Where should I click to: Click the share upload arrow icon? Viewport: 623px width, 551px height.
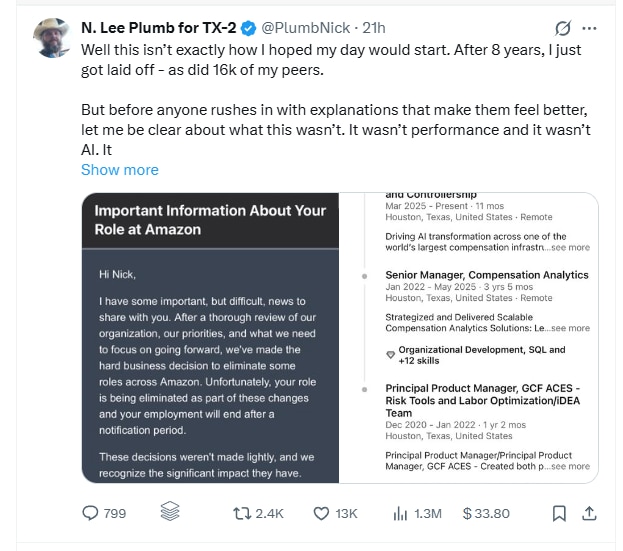click(589, 513)
